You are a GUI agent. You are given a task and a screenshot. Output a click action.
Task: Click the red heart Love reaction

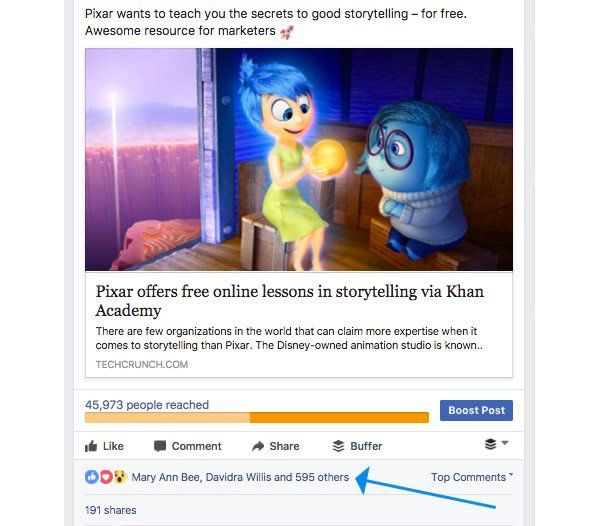coord(106,477)
